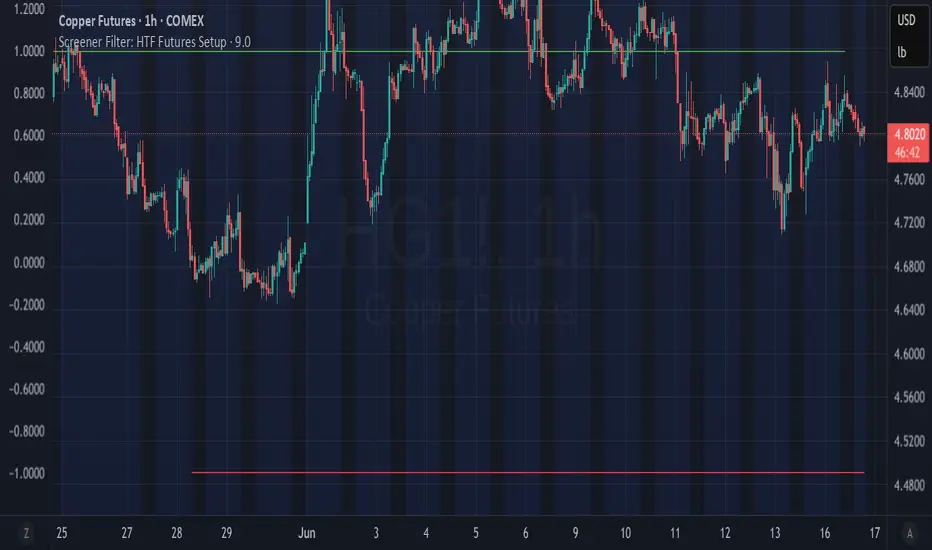Select the green horizontal line at 1.0000
Screen dimensions: 932x550
449,52
